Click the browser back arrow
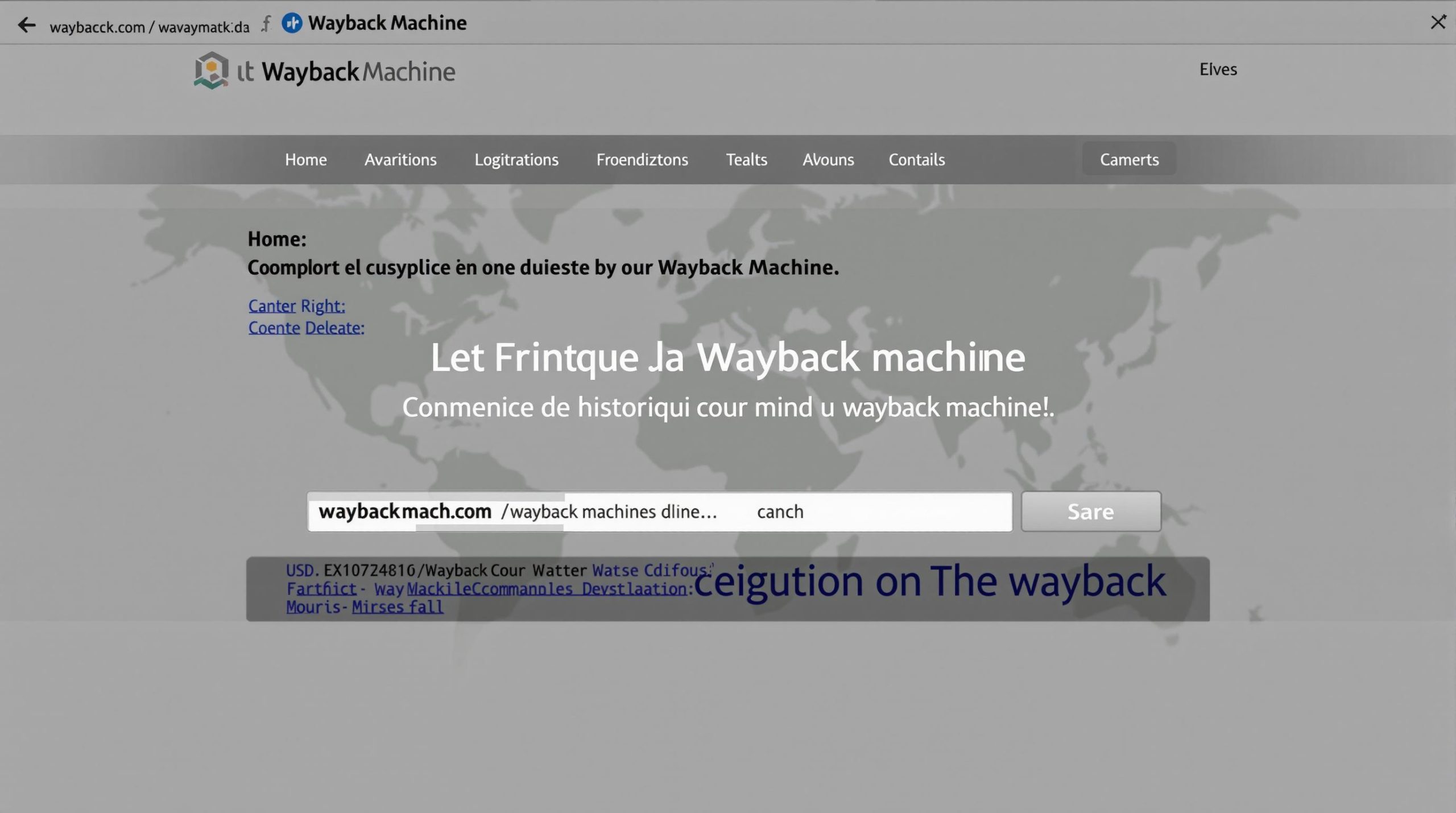The height and width of the screenshot is (813, 1456). 27,25
